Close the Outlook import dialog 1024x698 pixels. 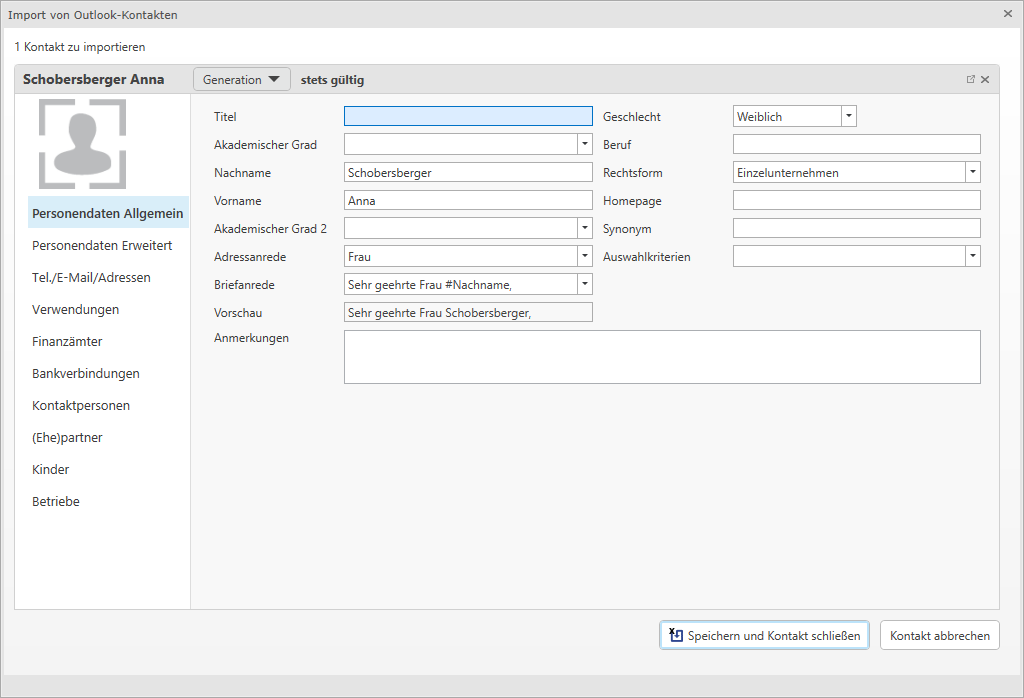pyautogui.click(x=1007, y=14)
